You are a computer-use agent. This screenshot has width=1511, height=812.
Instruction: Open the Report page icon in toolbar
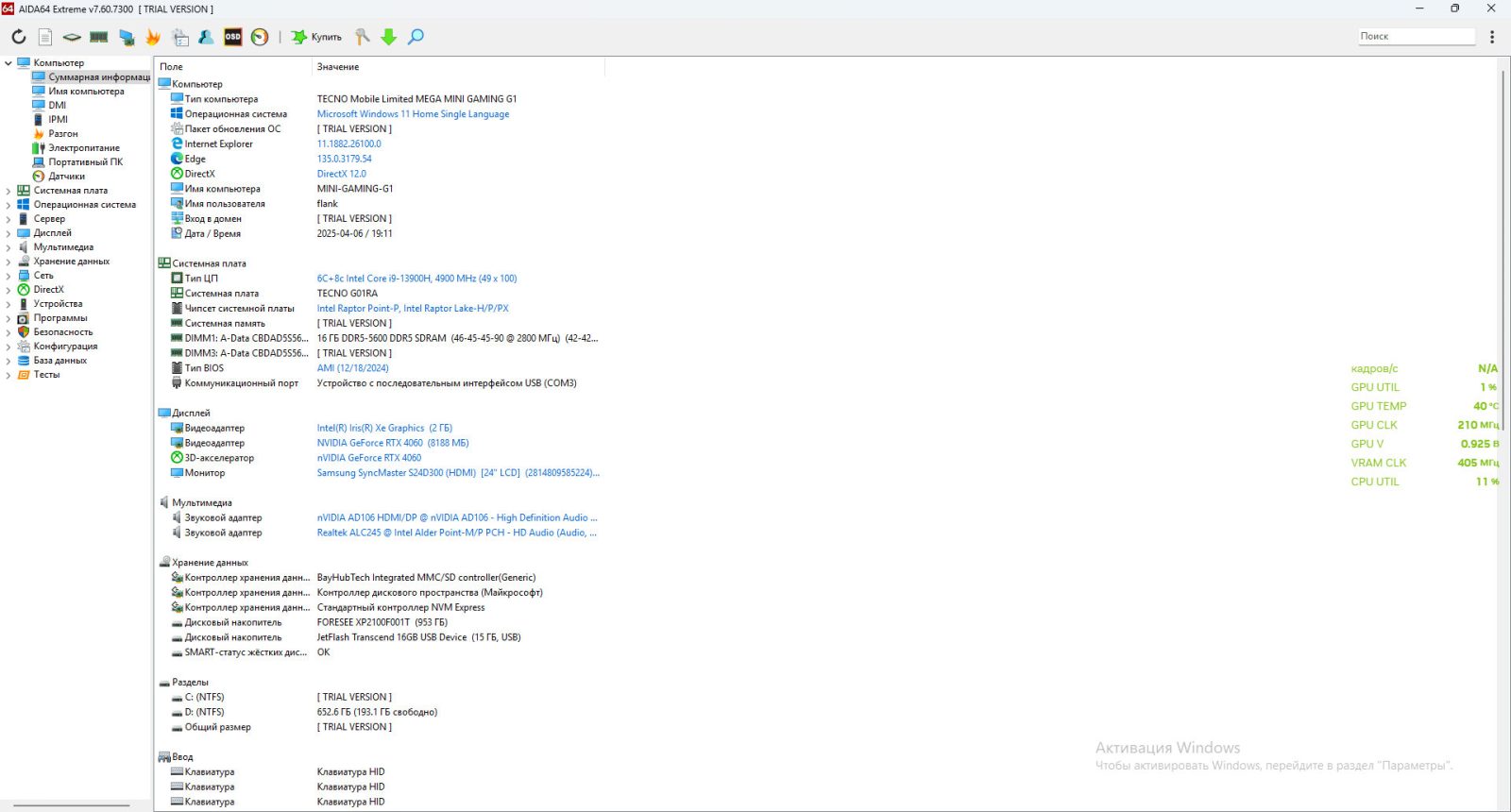[x=45, y=37]
